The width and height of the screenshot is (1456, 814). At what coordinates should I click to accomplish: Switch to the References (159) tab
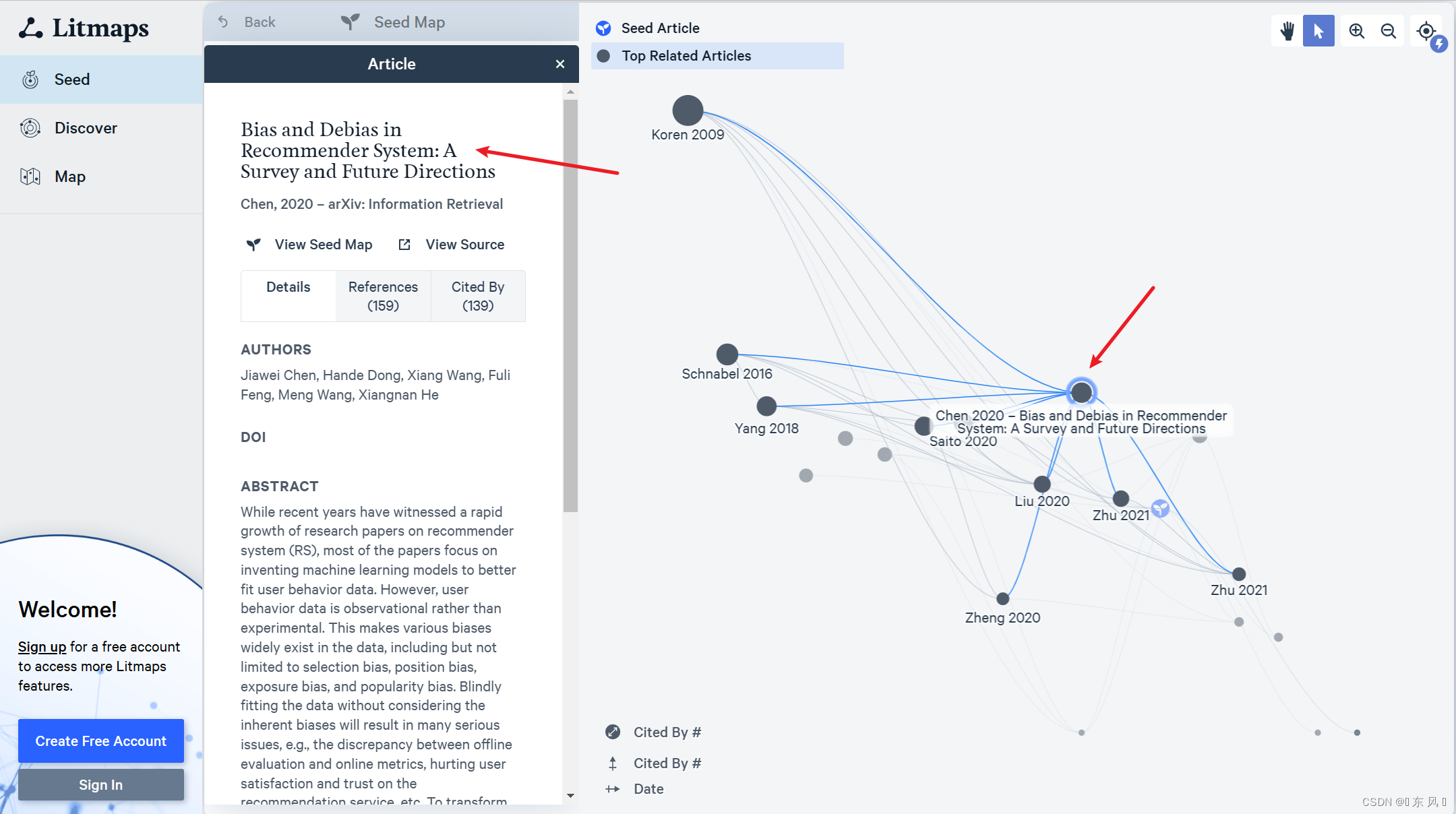click(383, 296)
